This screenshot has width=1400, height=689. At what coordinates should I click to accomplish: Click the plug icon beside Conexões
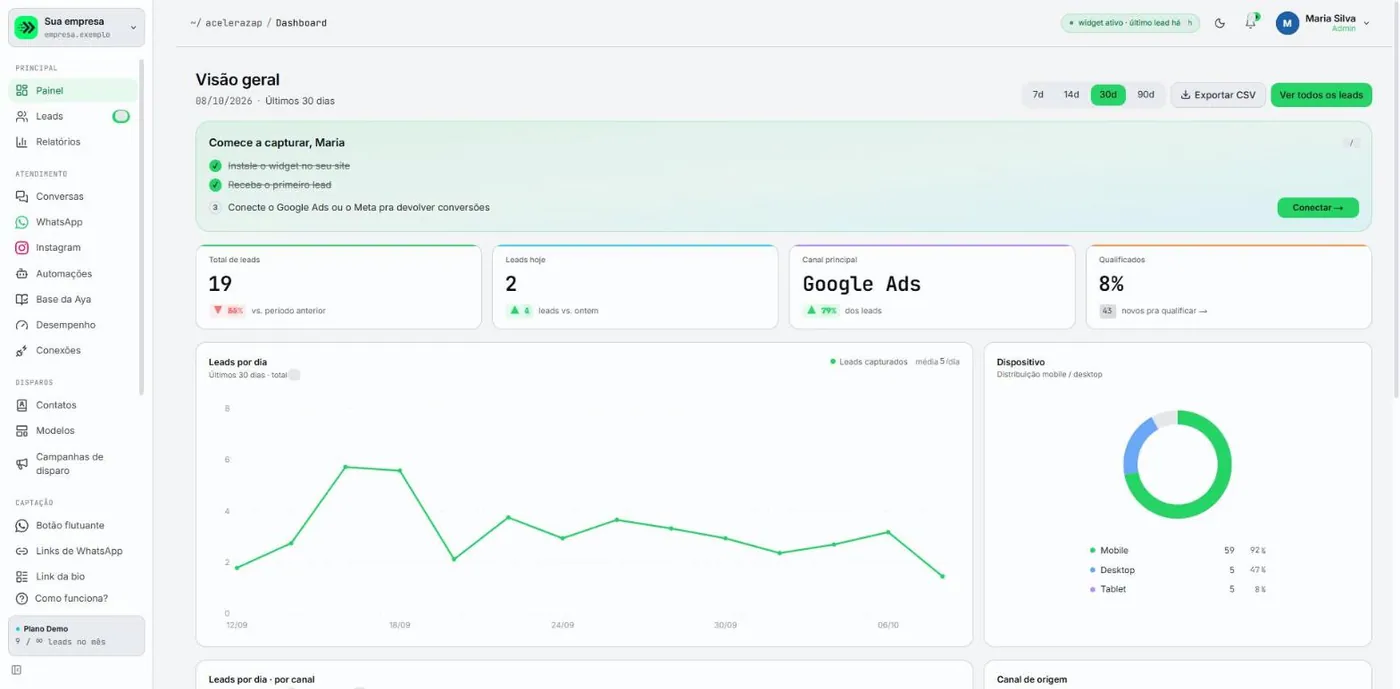tap(22, 351)
